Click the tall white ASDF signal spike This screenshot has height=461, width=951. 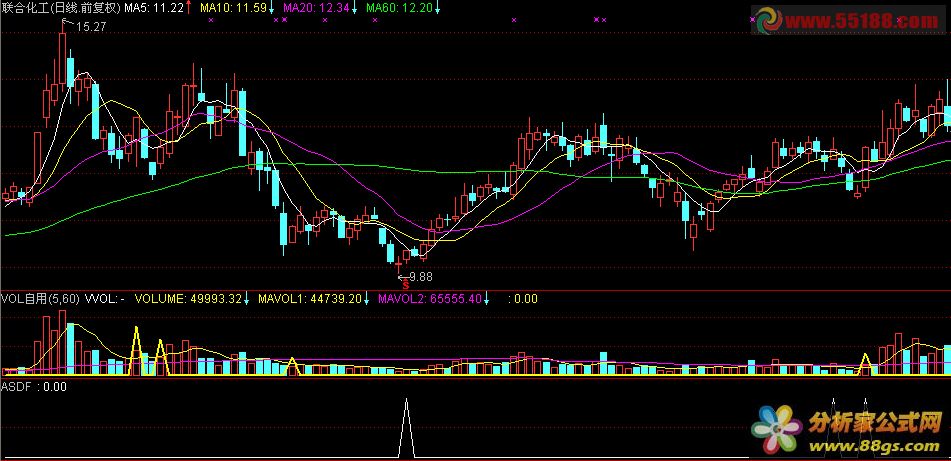pos(406,428)
